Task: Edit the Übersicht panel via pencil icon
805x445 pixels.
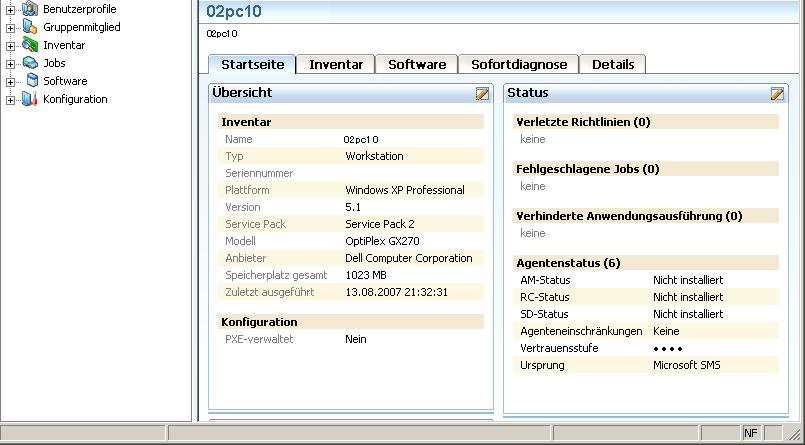Action: [482, 93]
